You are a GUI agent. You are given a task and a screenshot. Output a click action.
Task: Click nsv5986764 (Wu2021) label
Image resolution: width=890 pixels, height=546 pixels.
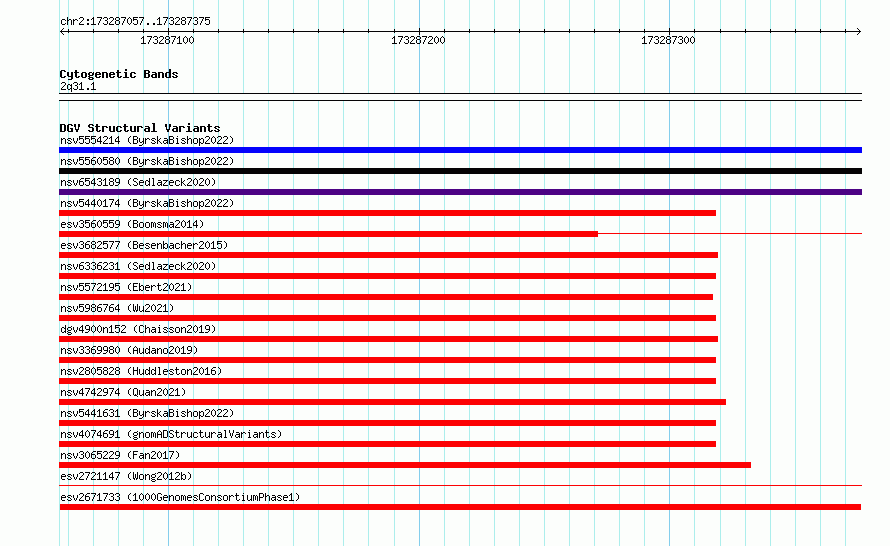(117, 308)
